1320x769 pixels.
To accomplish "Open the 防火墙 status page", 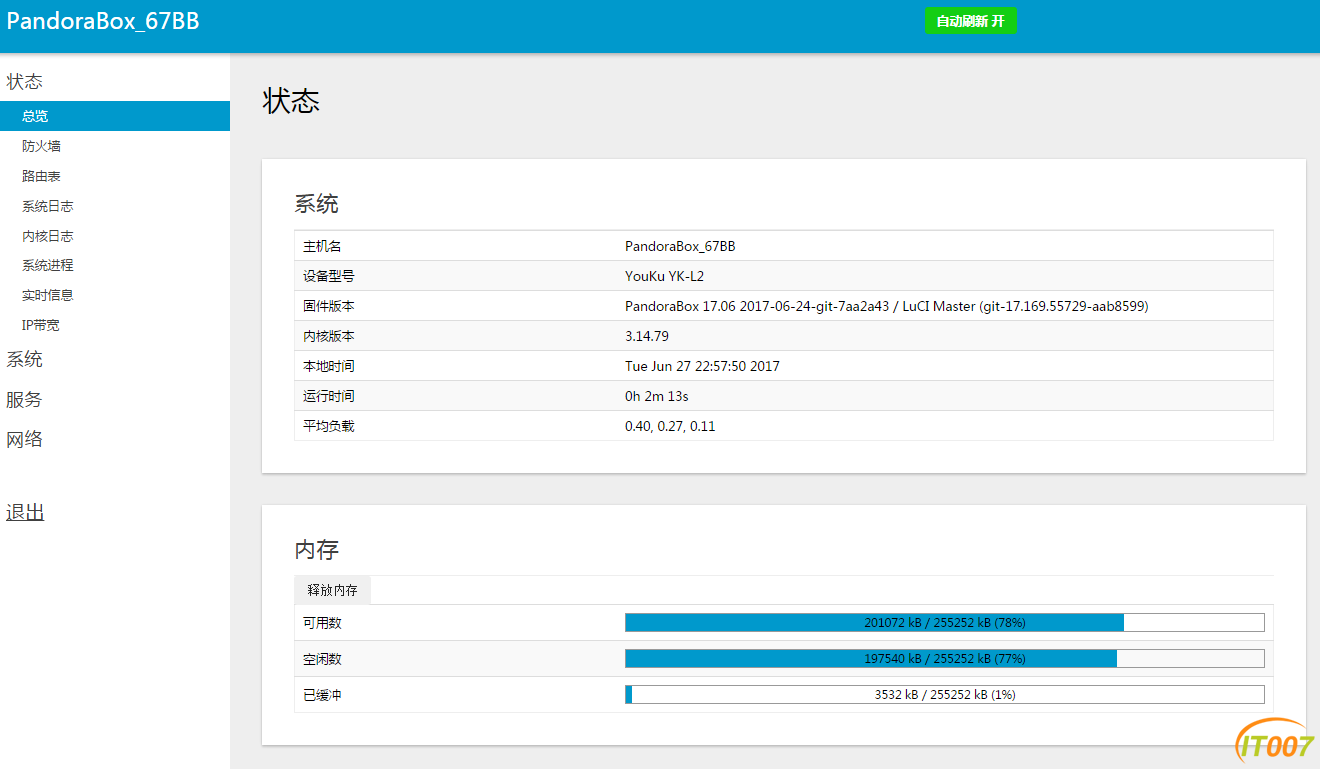I will tap(41, 146).
